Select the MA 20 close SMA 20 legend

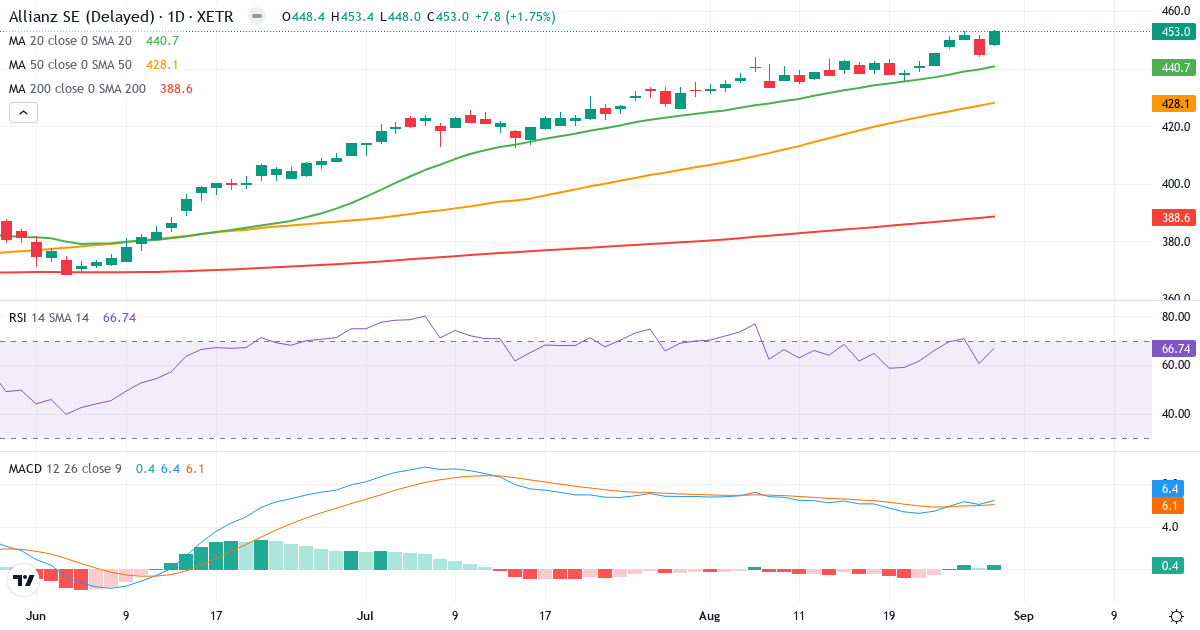tap(70, 40)
